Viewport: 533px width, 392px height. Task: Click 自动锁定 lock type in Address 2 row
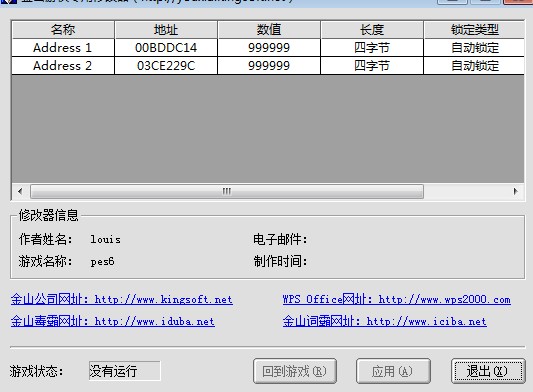474,66
